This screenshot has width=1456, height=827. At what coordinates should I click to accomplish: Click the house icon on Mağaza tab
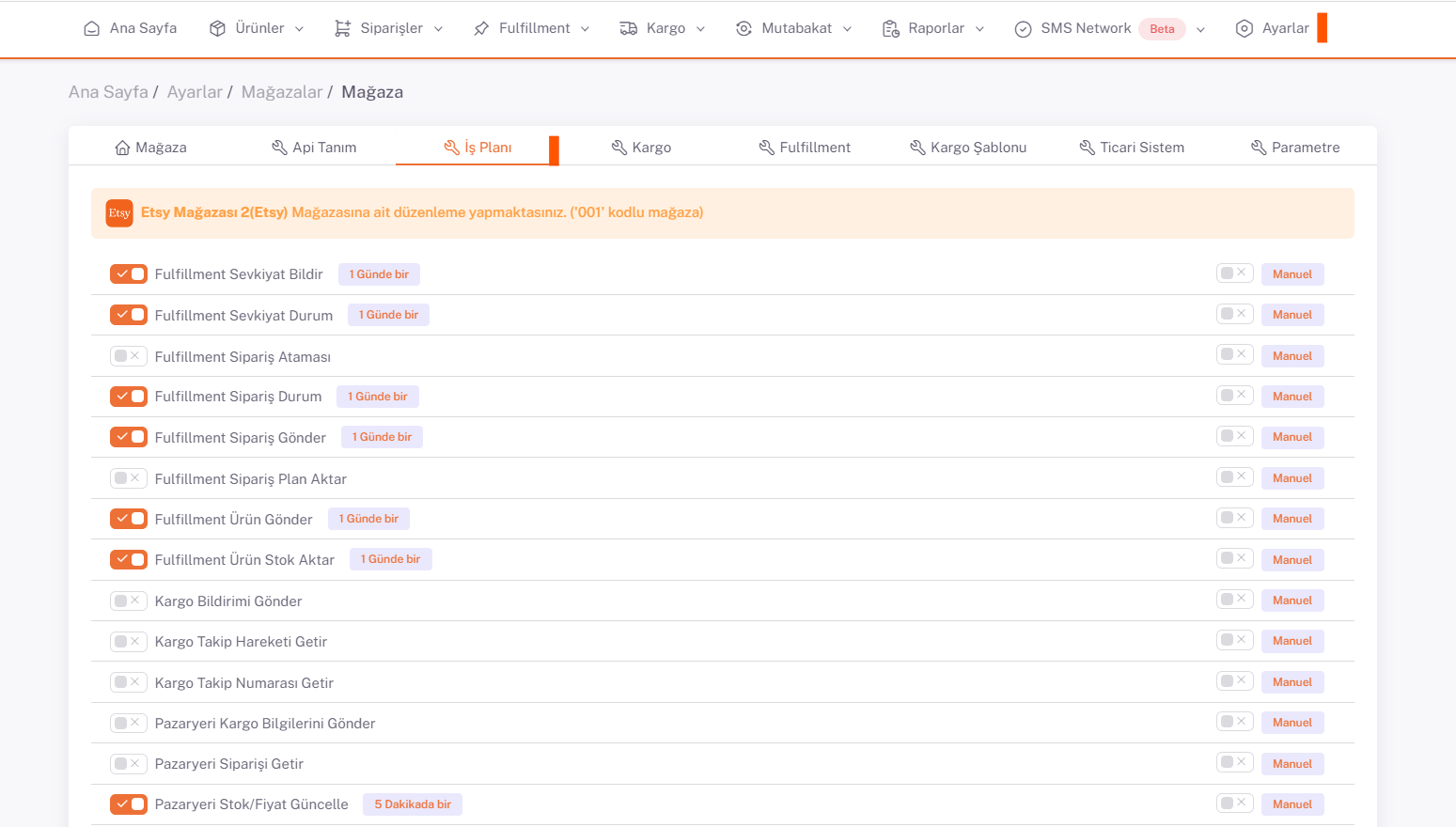tap(122, 148)
